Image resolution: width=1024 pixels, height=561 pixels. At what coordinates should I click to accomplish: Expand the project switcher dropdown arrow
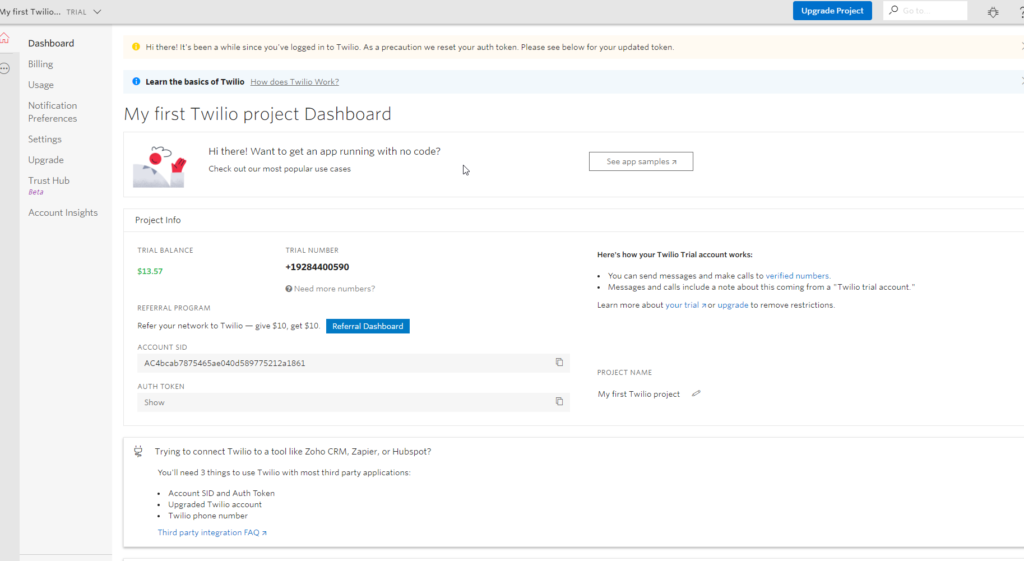pyautogui.click(x=97, y=12)
